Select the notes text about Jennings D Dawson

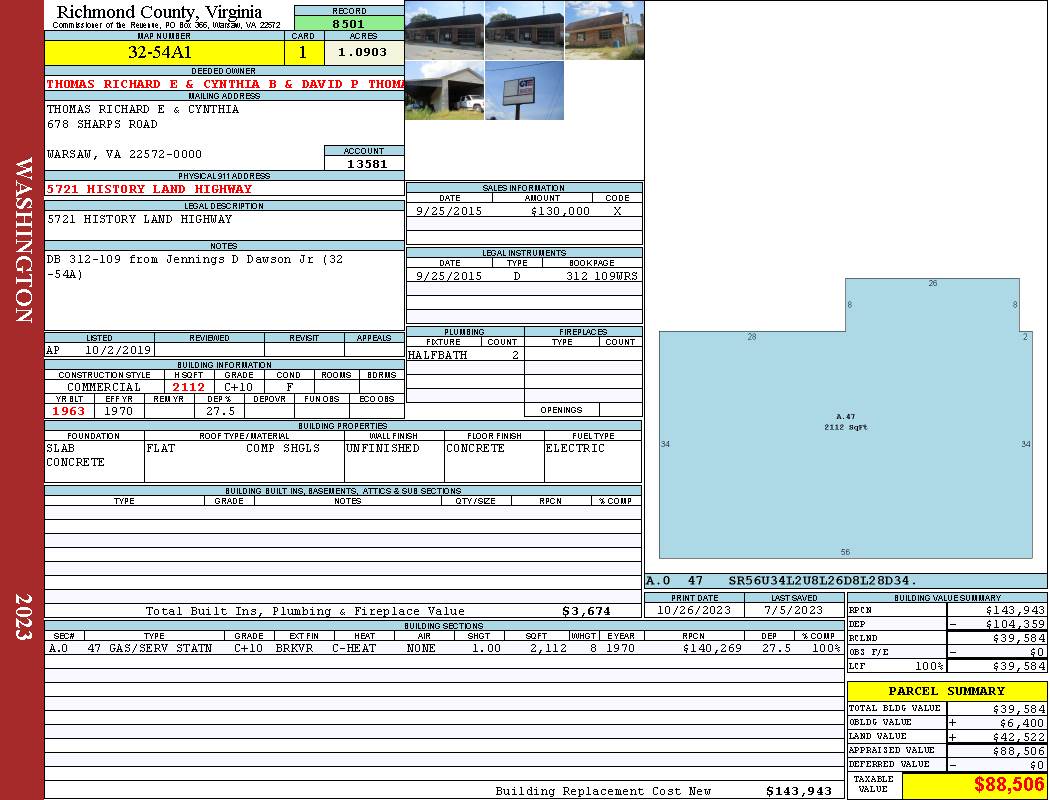point(195,266)
